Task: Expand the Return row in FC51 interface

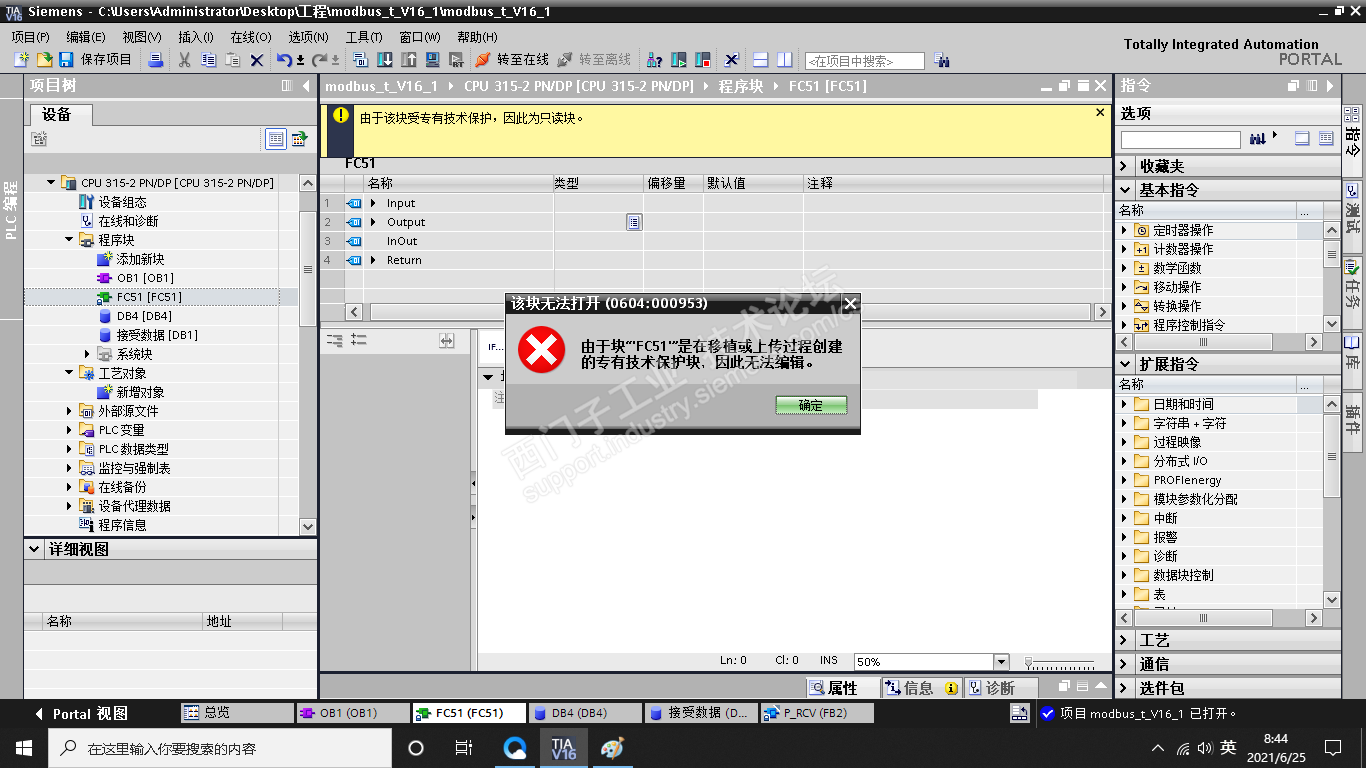Action: click(x=373, y=260)
